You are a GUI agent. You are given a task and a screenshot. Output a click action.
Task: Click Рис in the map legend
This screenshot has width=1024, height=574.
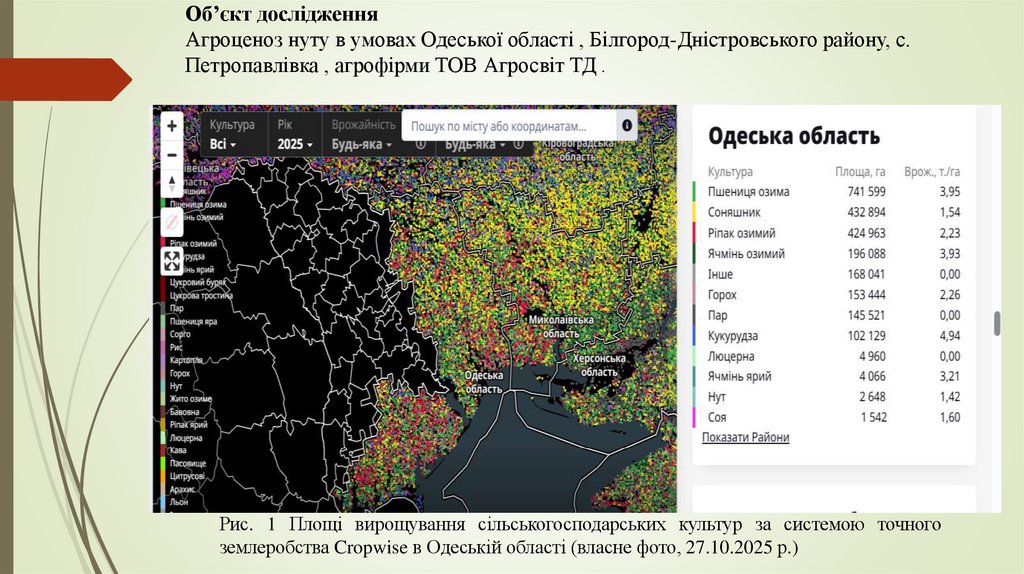(x=176, y=347)
